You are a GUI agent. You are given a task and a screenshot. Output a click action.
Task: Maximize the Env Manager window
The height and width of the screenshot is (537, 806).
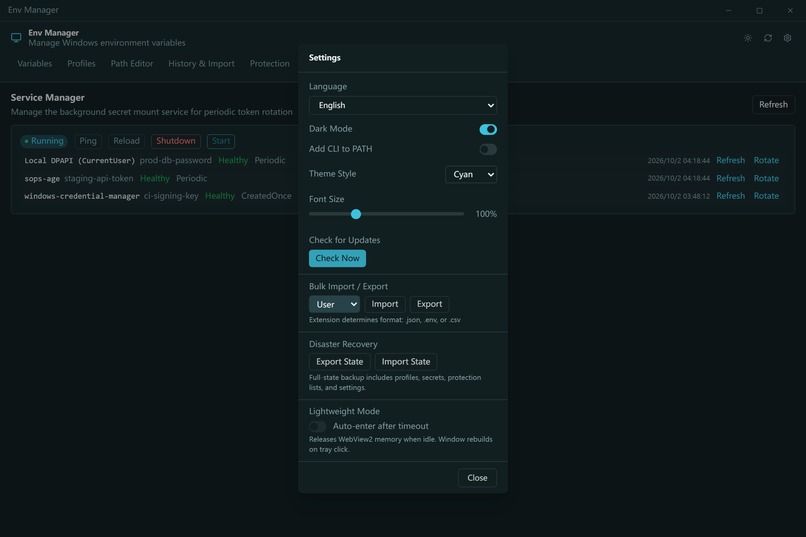pos(759,10)
